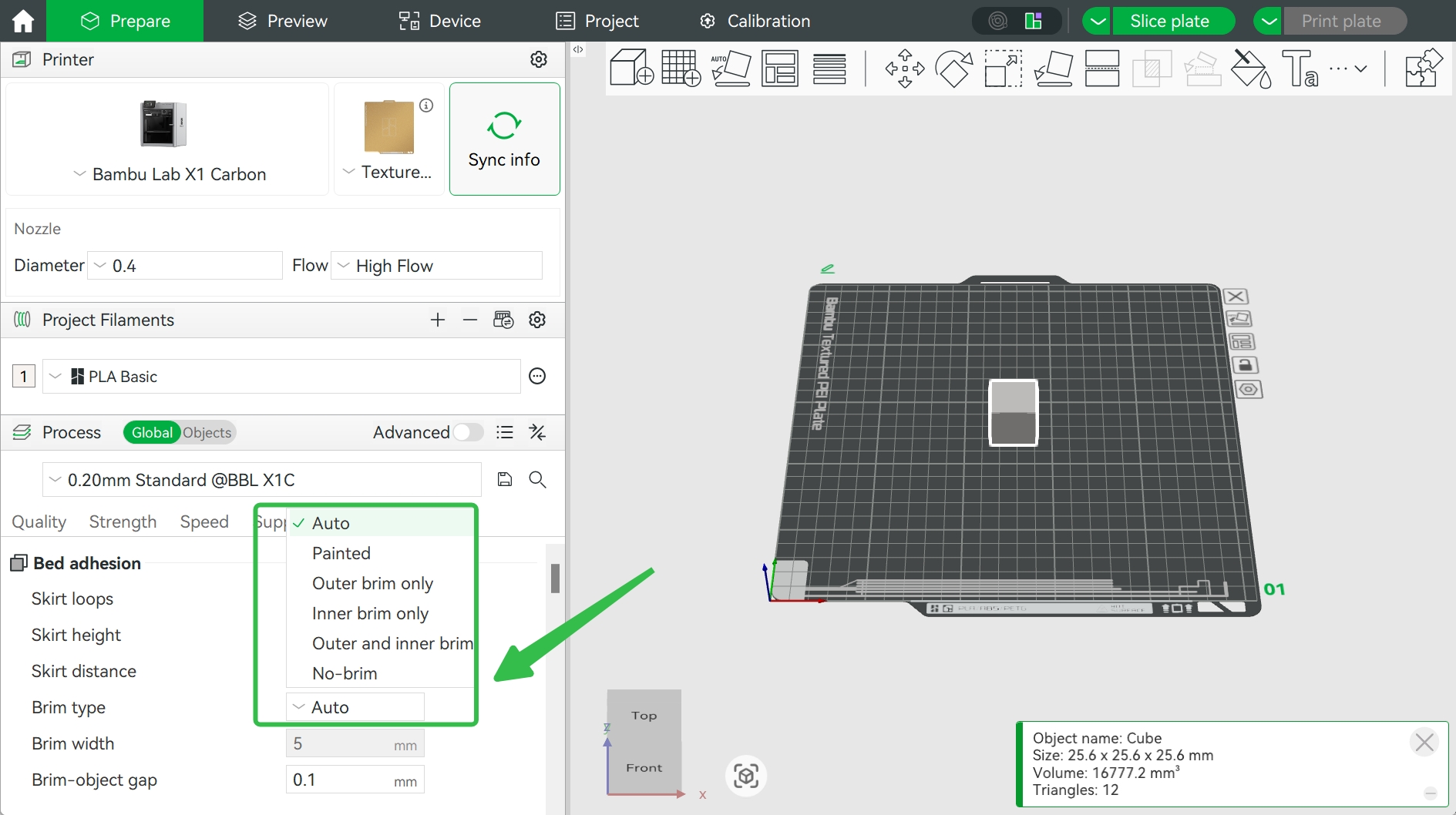
Task: Open bed plate type info icon
Action: point(426,106)
